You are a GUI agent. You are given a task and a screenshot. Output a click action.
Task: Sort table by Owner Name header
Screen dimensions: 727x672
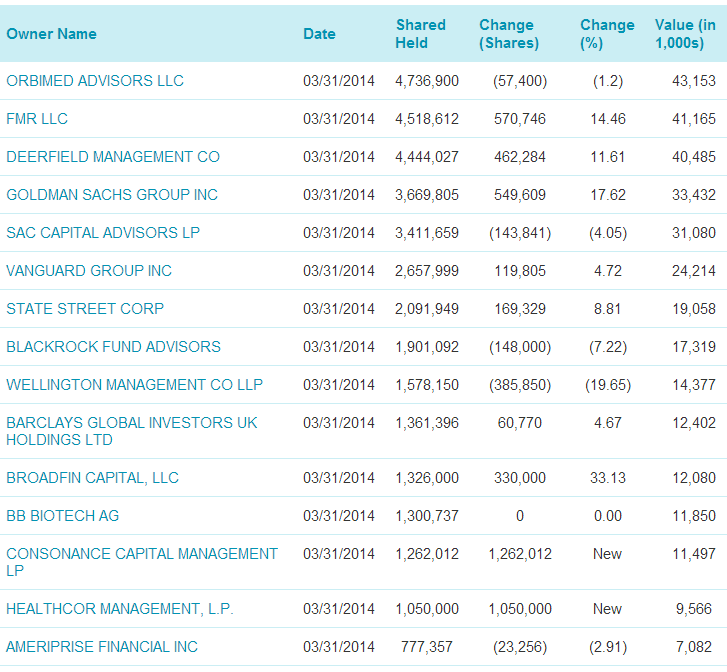coord(51,34)
